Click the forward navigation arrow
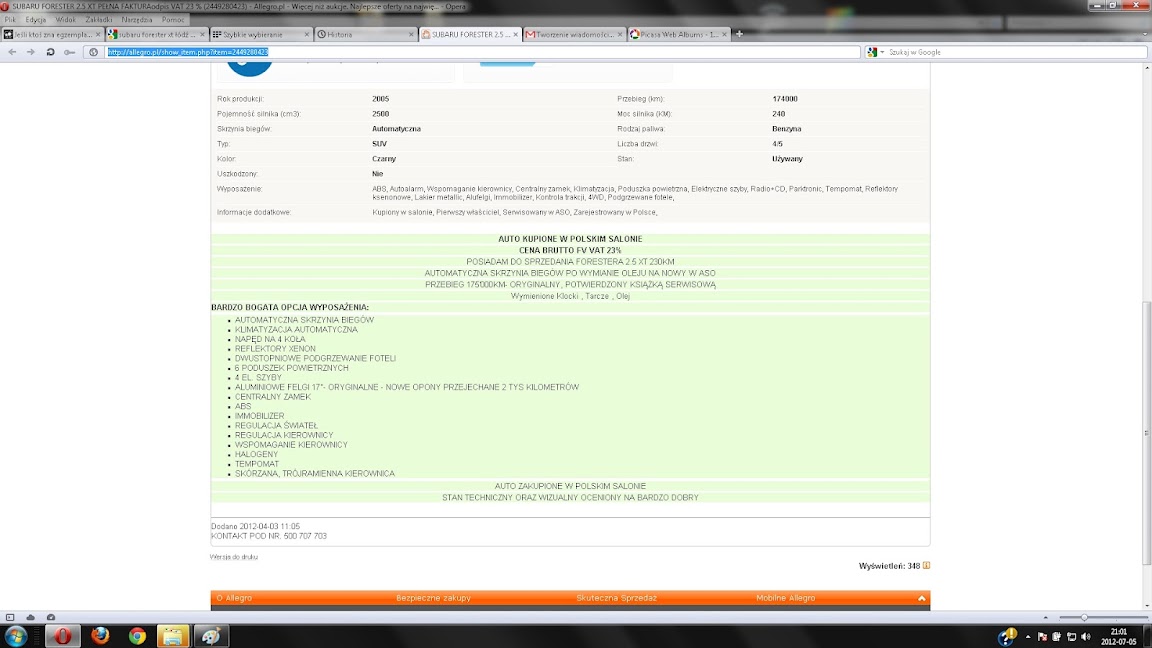Image resolution: width=1152 pixels, height=648 pixels. (31, 52)
